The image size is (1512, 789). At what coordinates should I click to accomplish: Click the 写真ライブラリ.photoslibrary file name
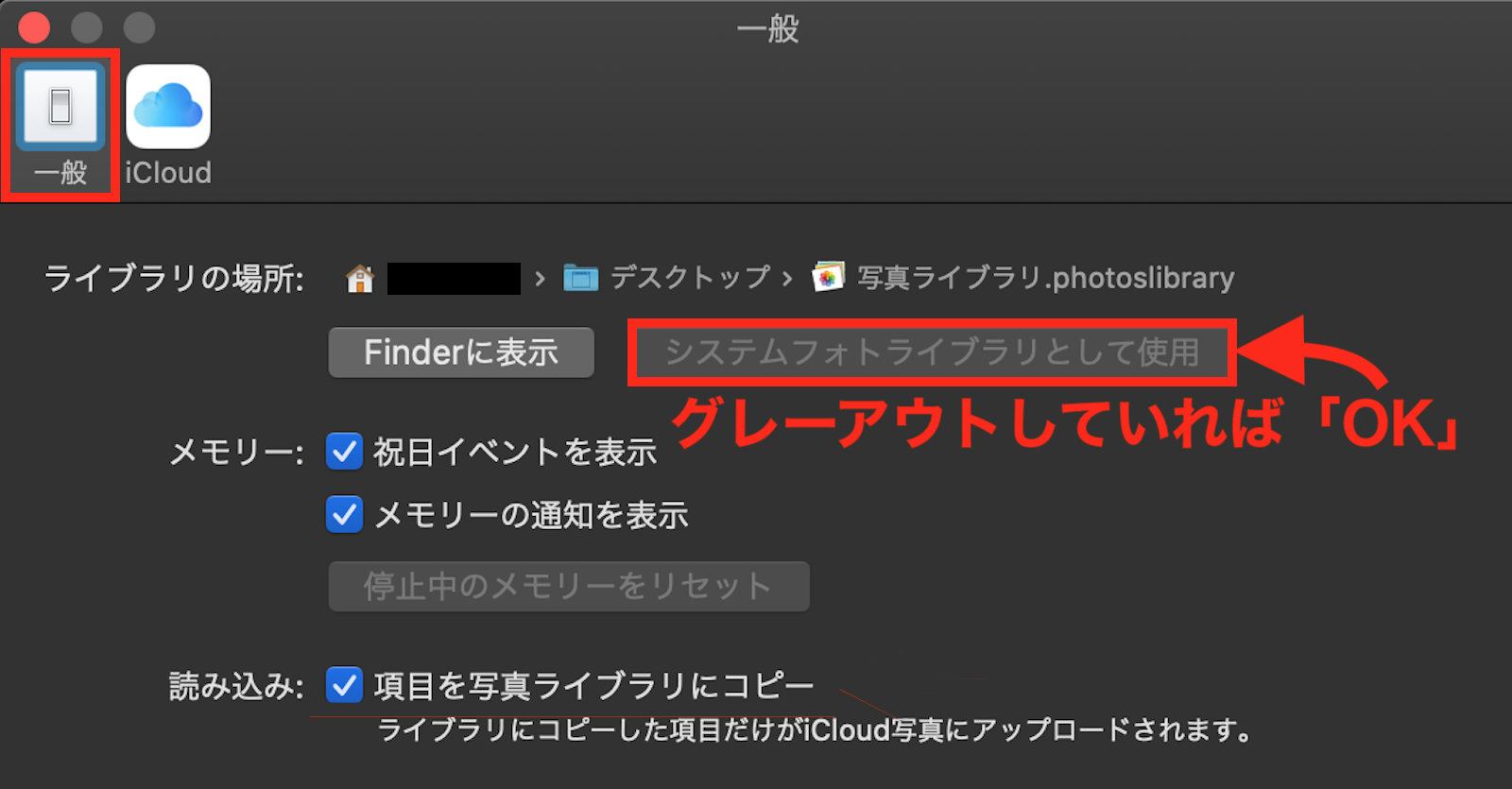click(1046, 278)
